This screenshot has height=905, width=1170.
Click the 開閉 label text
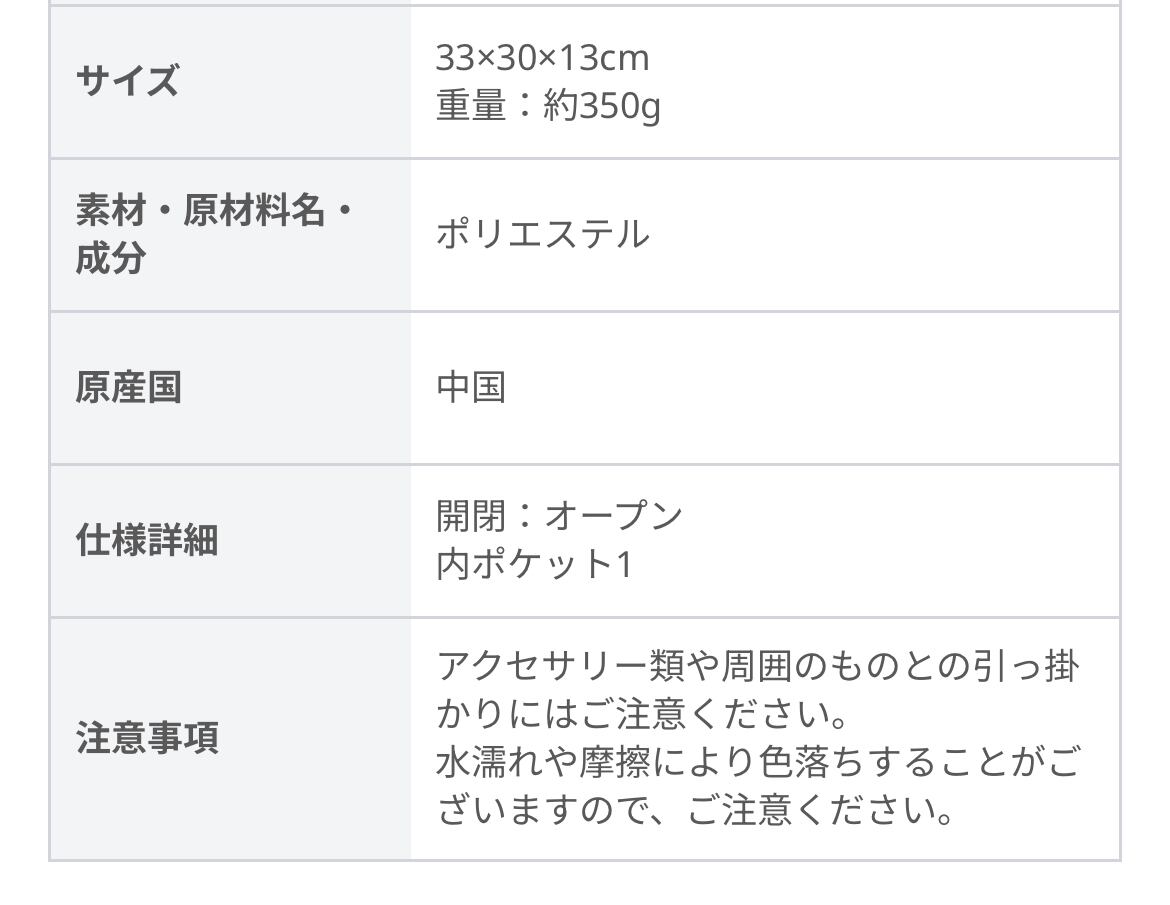471,516
